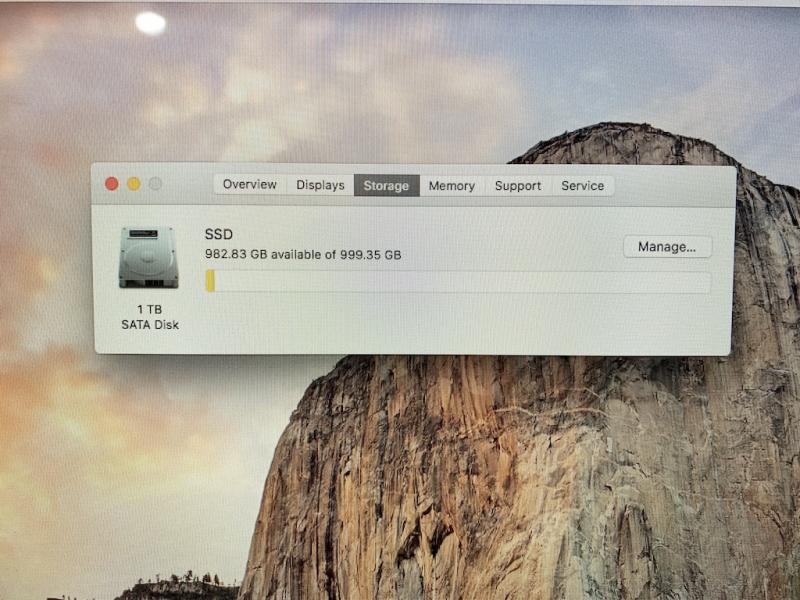Switch to the Service tab
The height and width of the screenshot is (600, 800).
[x=583, y=186]
